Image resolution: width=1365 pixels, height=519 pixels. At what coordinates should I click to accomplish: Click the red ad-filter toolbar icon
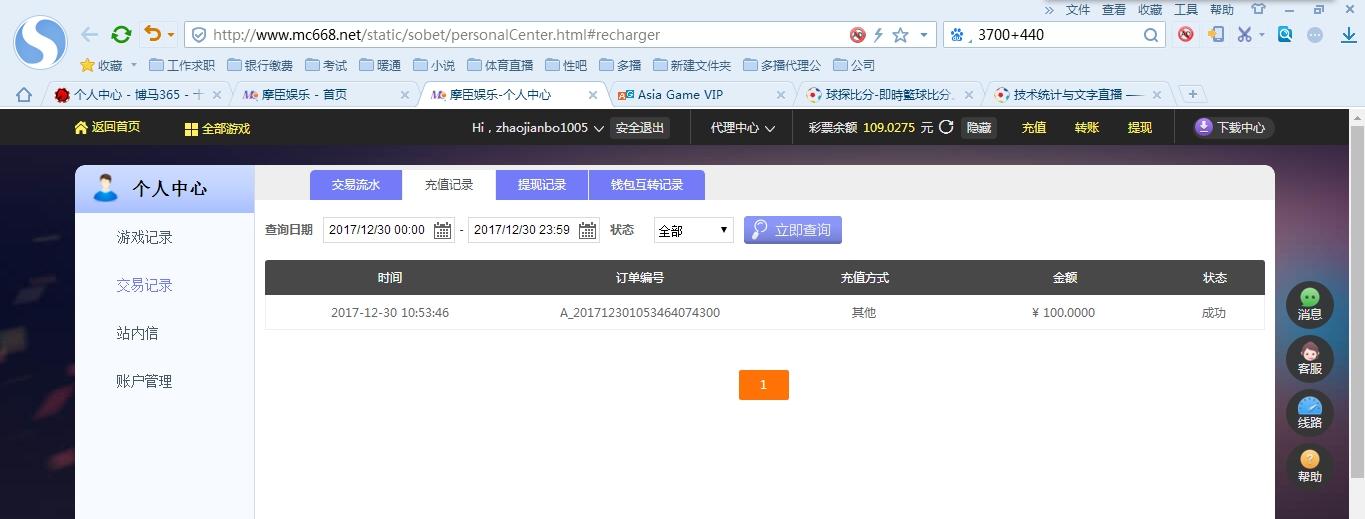[1186, 34]
